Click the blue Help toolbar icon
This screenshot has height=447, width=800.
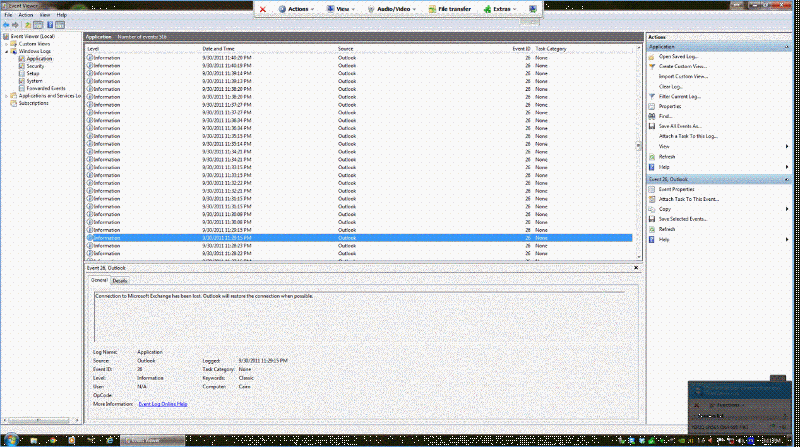tap(50, 24)
